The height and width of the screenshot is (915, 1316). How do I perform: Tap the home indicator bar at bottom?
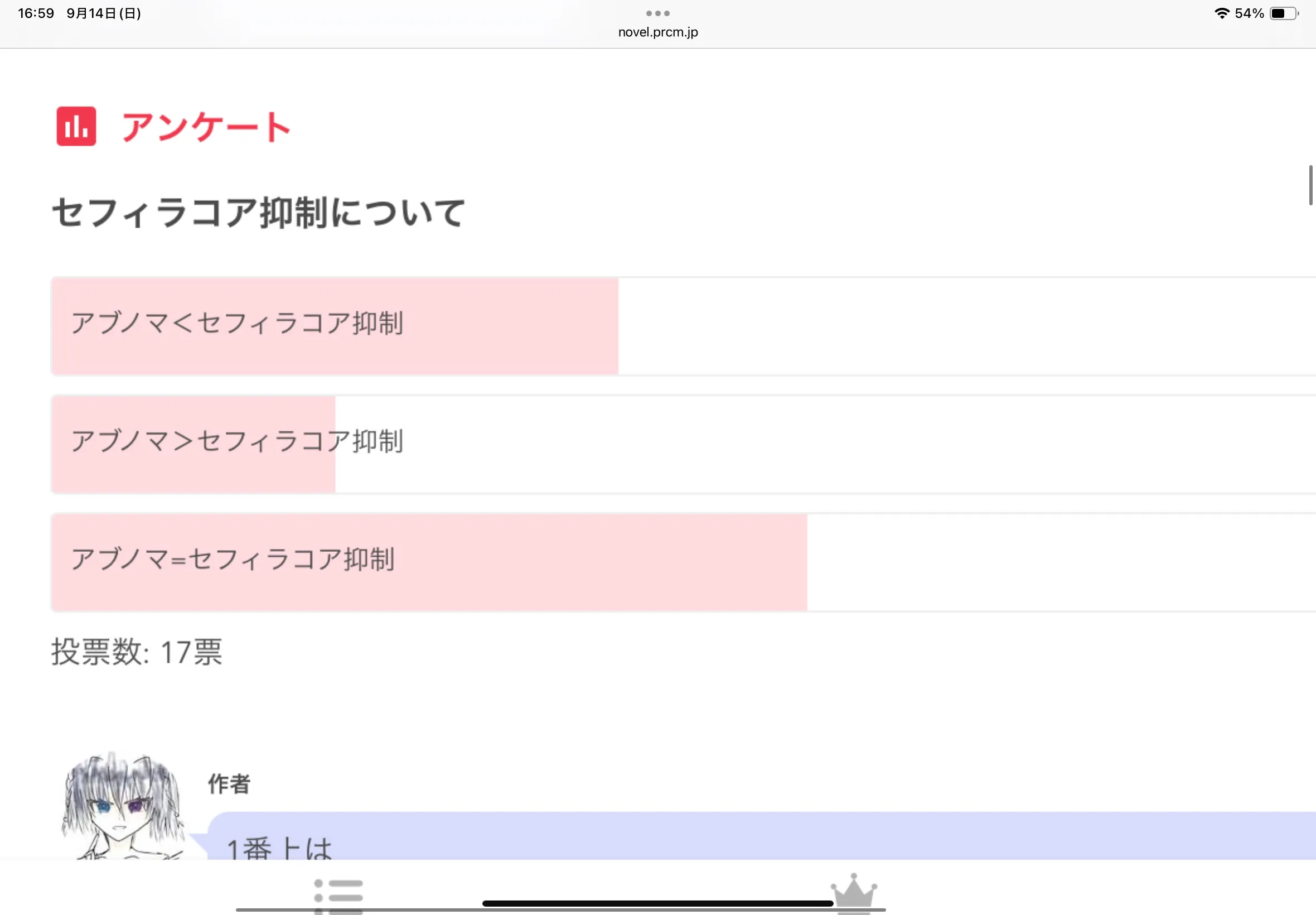point(657,903)
